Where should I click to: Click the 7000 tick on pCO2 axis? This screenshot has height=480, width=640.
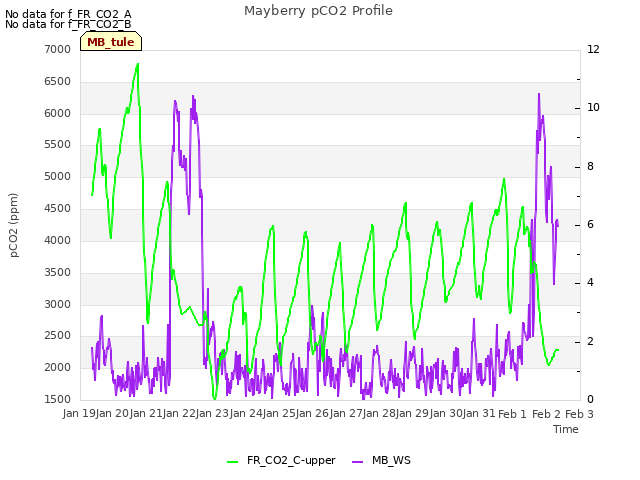point(58,49)
